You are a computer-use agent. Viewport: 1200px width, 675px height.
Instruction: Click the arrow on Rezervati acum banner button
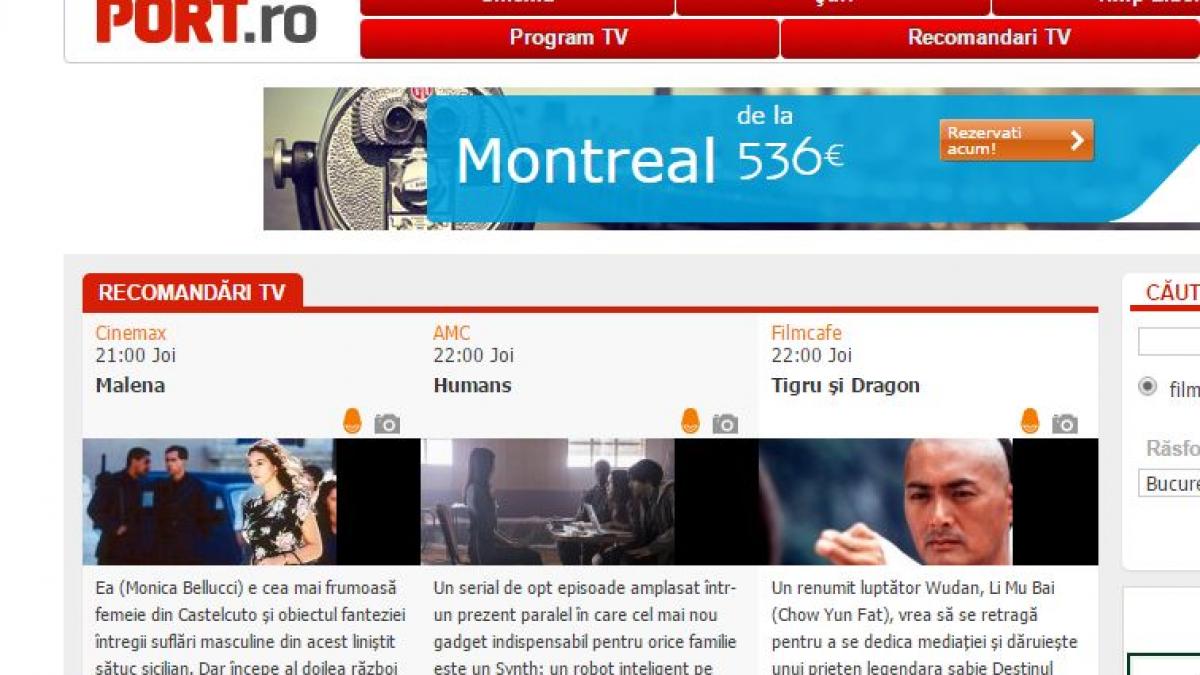pos(1077,141)
